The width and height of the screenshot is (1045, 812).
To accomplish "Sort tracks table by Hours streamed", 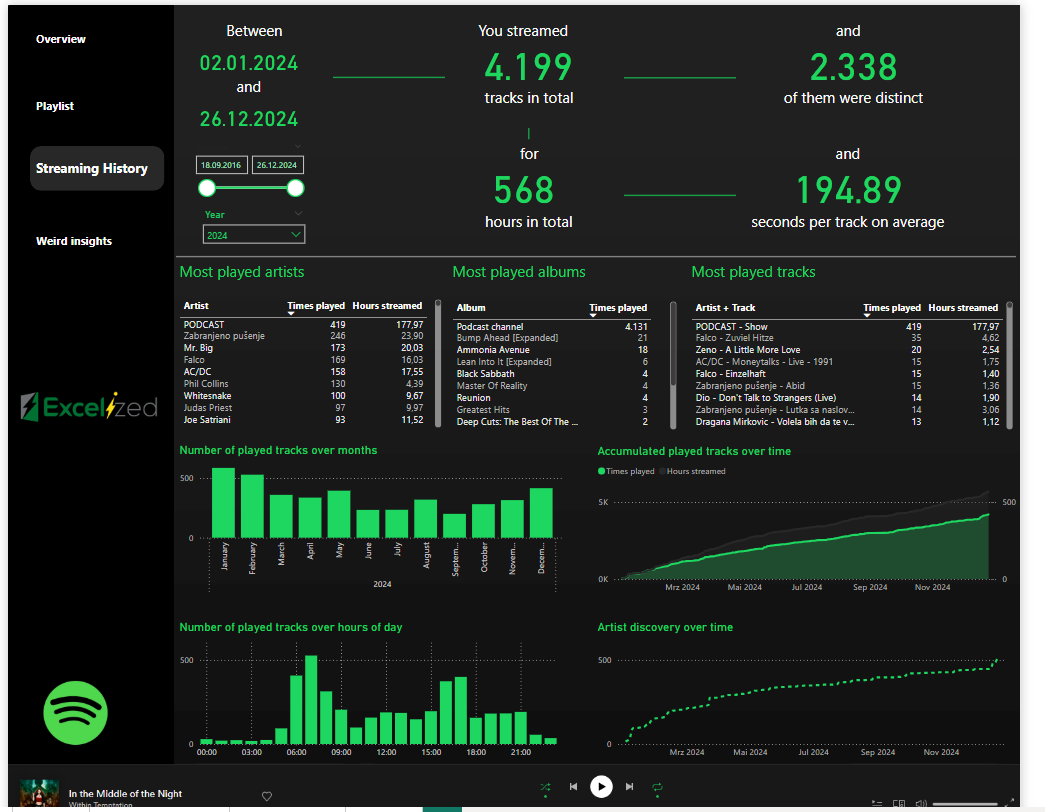I will (963, 307).
